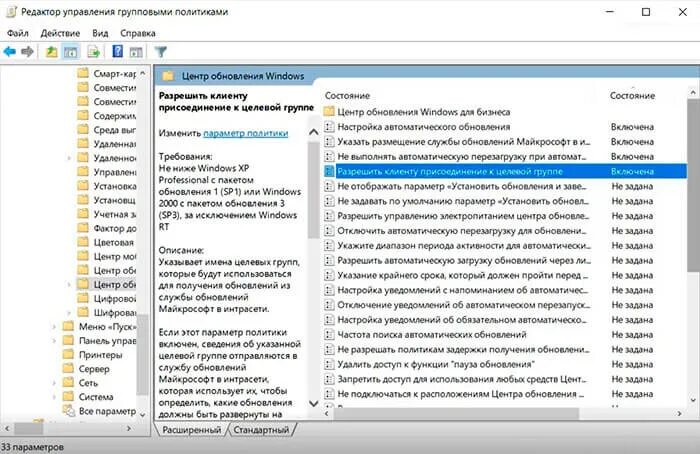Open the Файл menu
This screenshot has height=454, width=700.
click(x=17, y=33)
